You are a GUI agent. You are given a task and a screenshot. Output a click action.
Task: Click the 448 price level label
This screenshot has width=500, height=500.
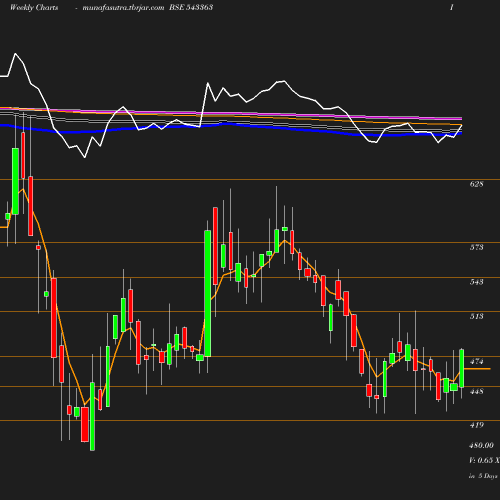[476, 391]
